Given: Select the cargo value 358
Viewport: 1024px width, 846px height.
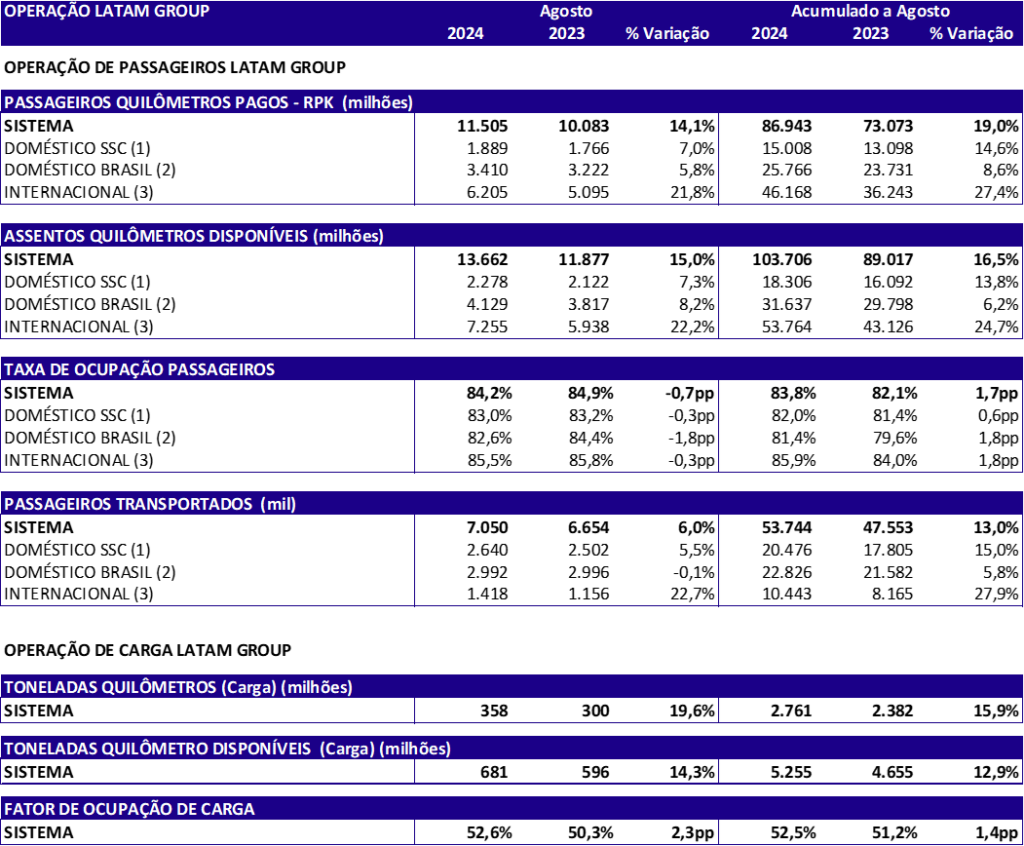Looking at the screenshot, I should click(494, 711).
